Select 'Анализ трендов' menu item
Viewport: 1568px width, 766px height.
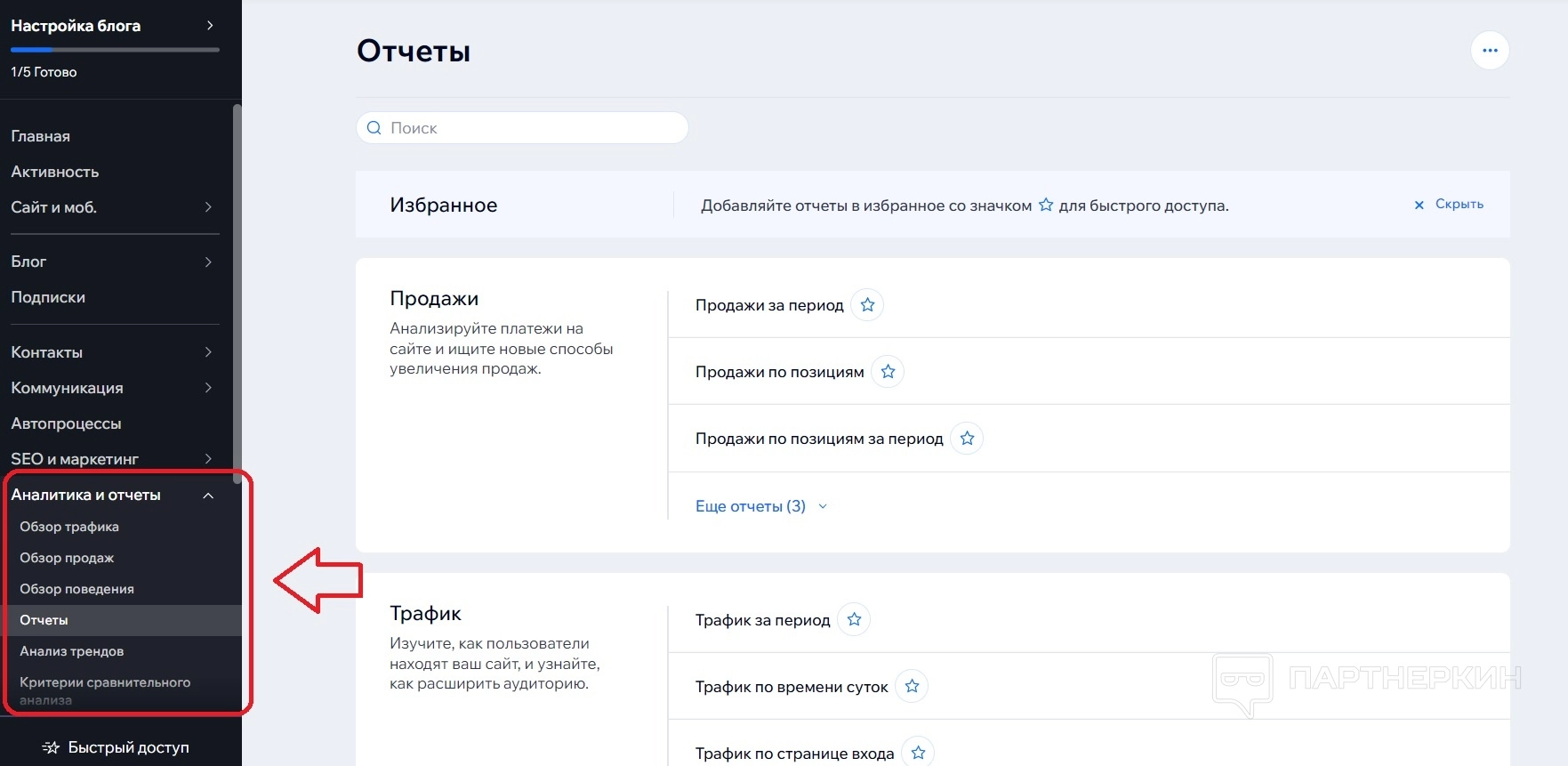tap(72, 651)
